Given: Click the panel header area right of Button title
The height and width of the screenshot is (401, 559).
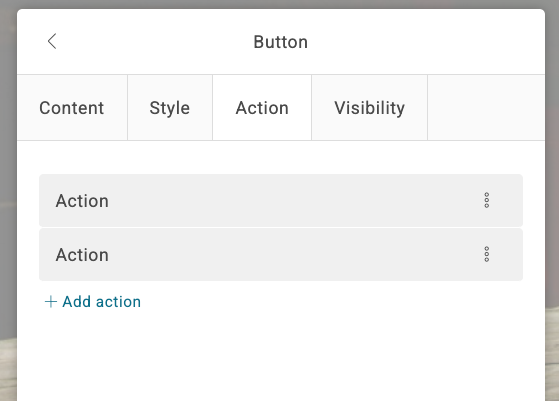Looking at the screenshot, I should point(426,42).
